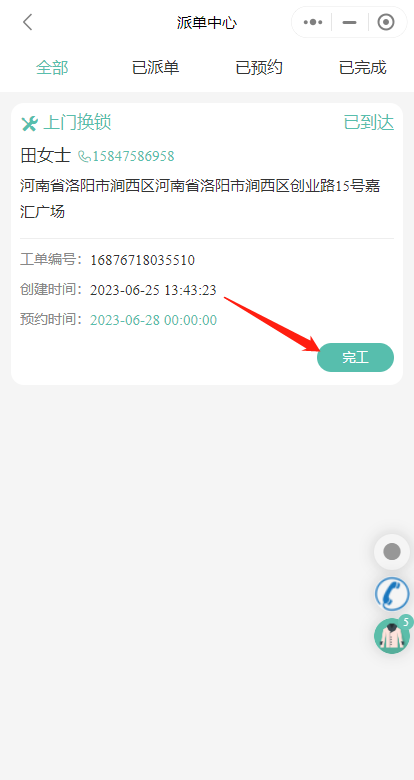Open the three-dot more options menu
414x780 pixels.
[313, 22]
